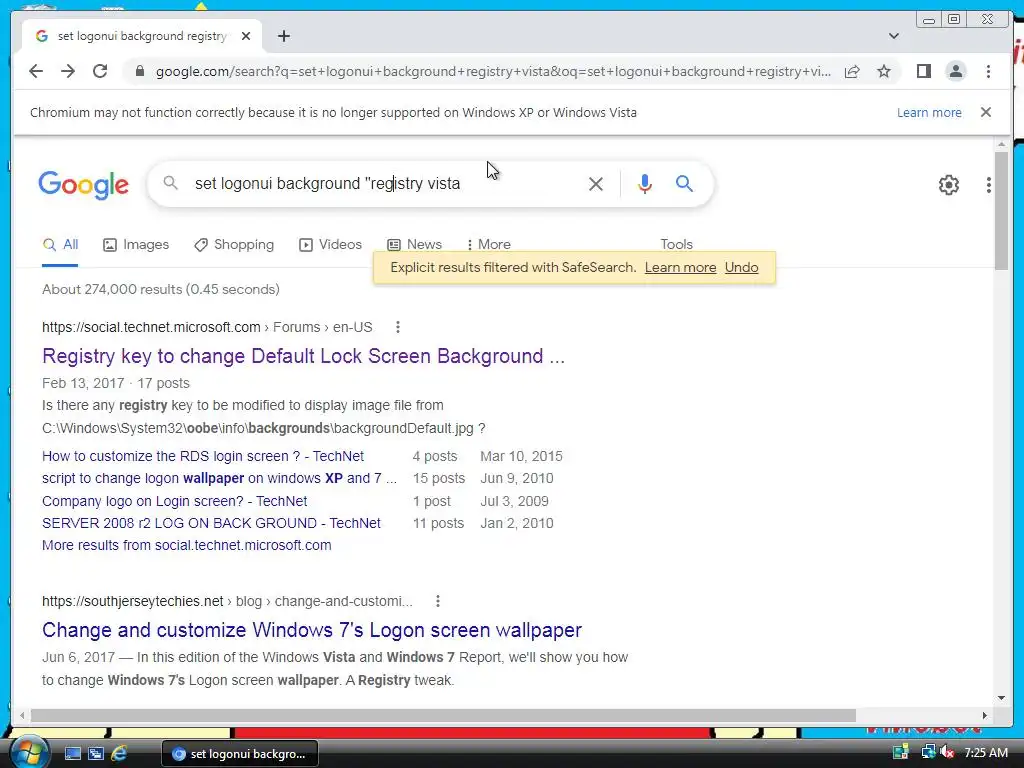Open the profile avatar menu
This screenshot has width=1024, height=768.
pos(956,71)
